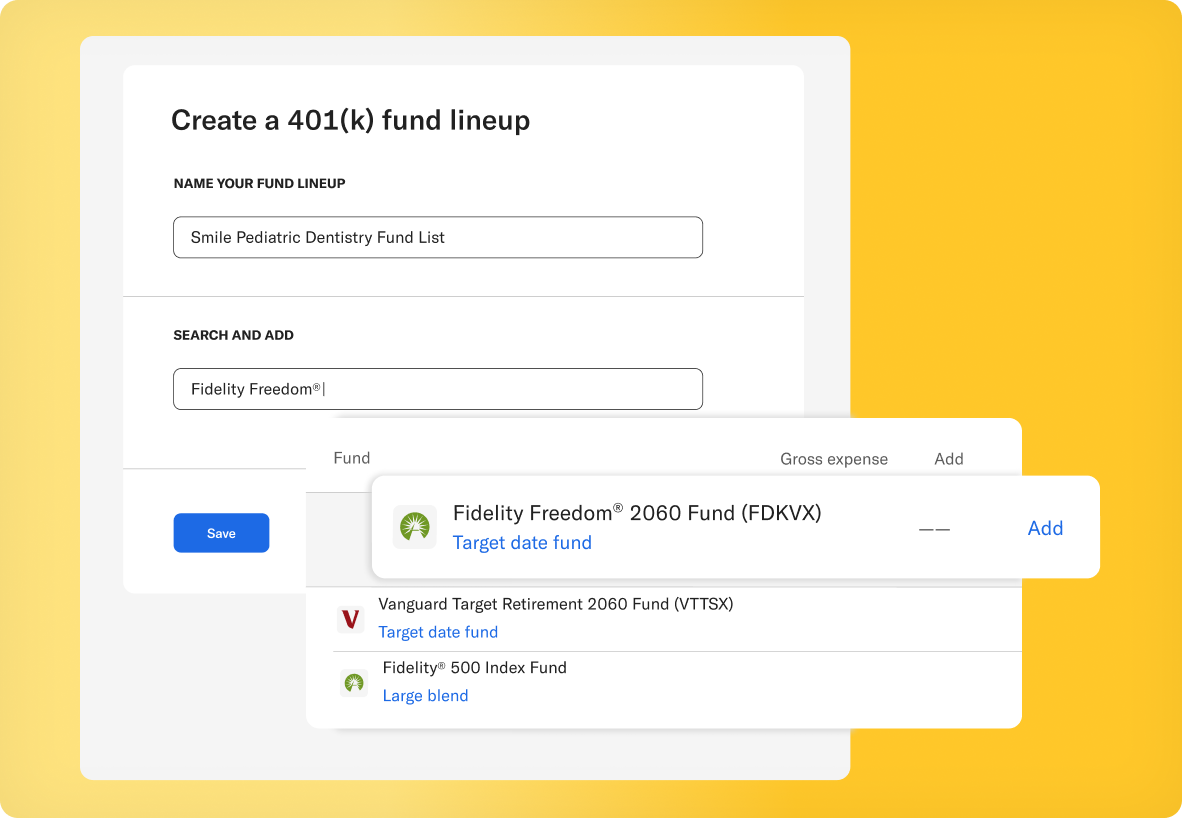The height and width of the screenshot is (818, 1182).
Task: Click the SEARCH AND ADD label
Action: pos(234,335)
